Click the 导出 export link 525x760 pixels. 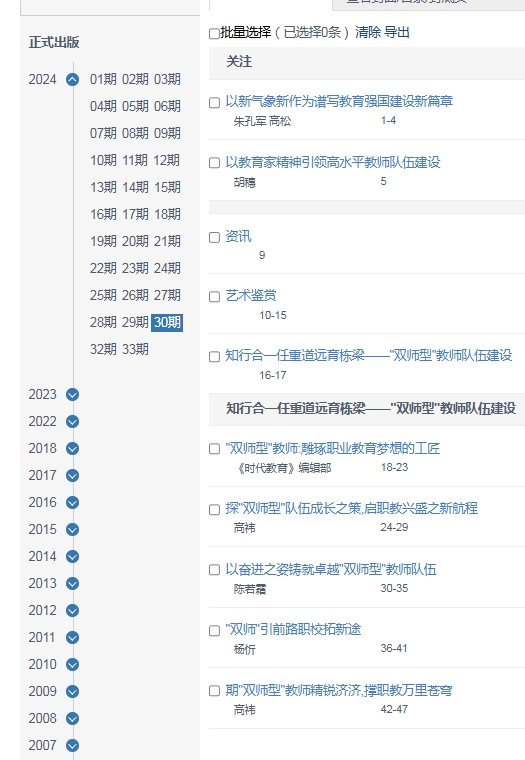pyautogui.click(x=397, y=32)
